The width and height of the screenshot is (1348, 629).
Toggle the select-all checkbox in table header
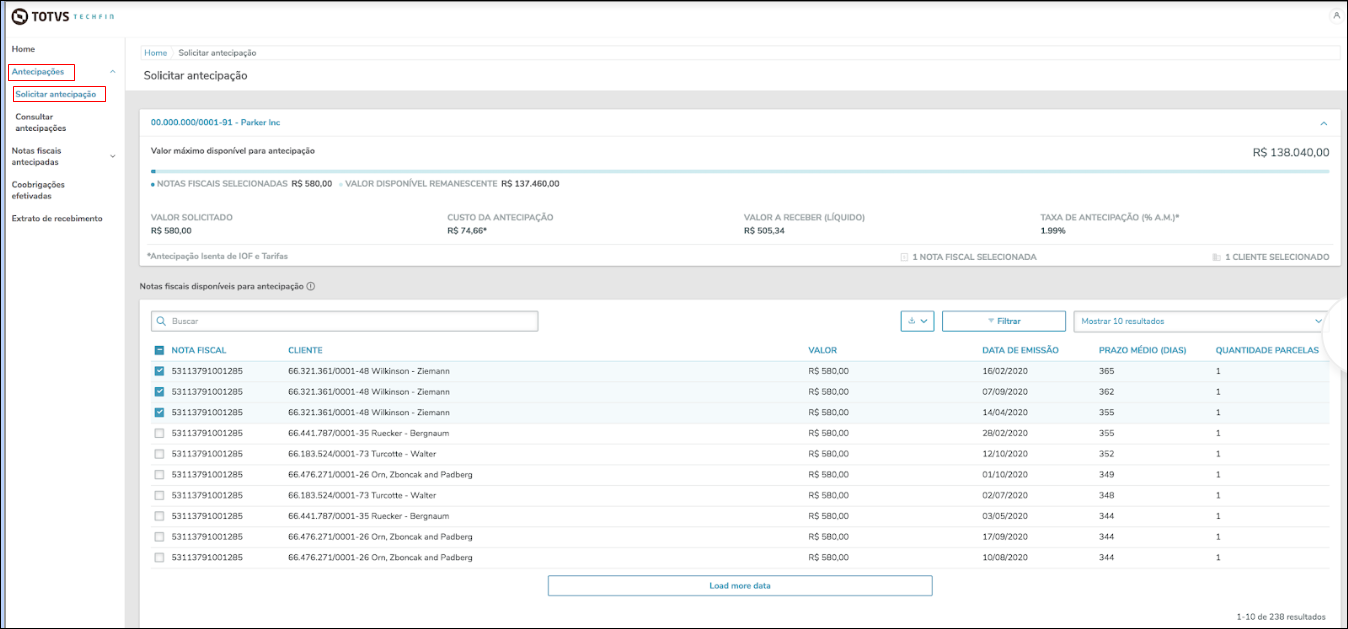point(159,350)
